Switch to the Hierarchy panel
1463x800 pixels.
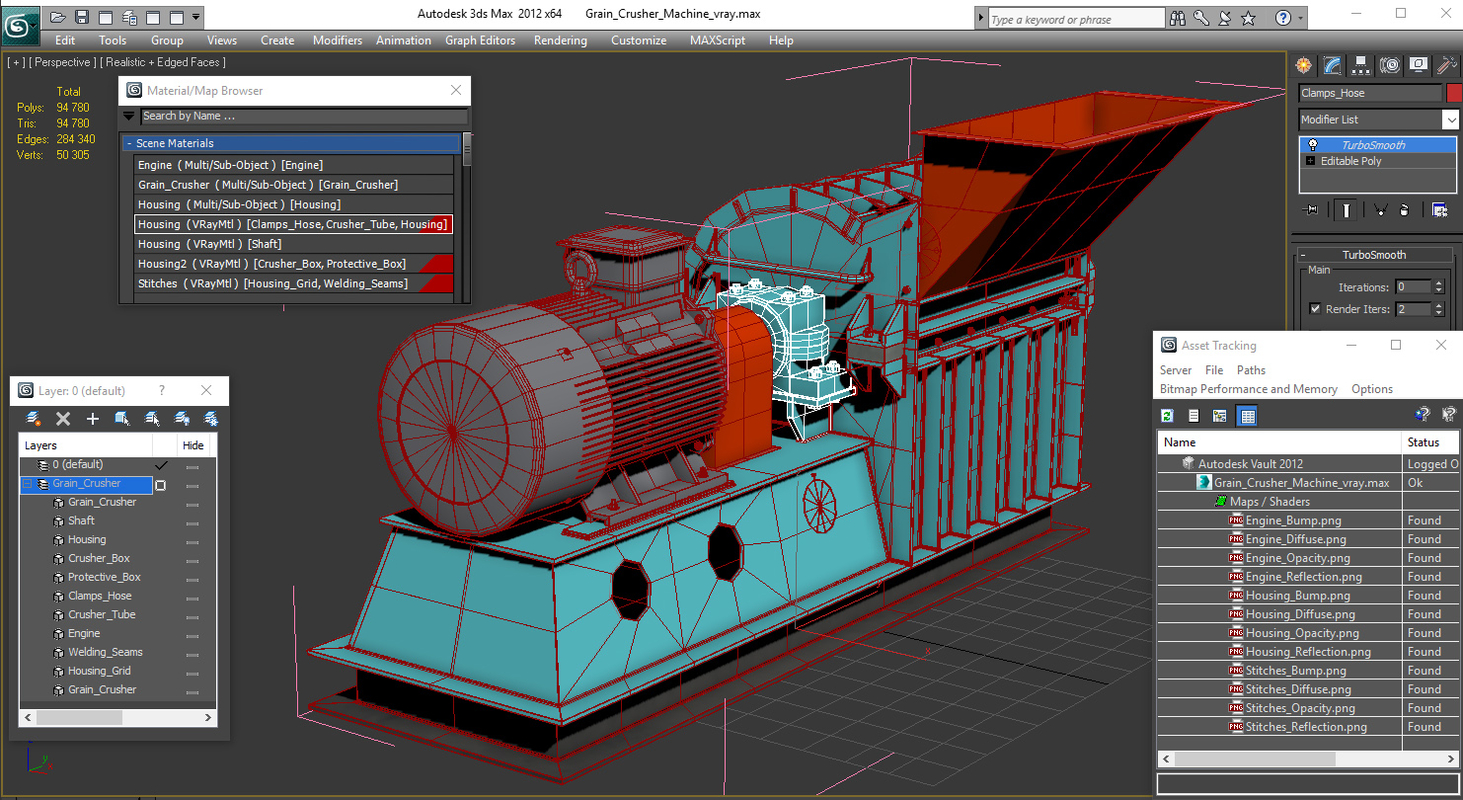1361,65
